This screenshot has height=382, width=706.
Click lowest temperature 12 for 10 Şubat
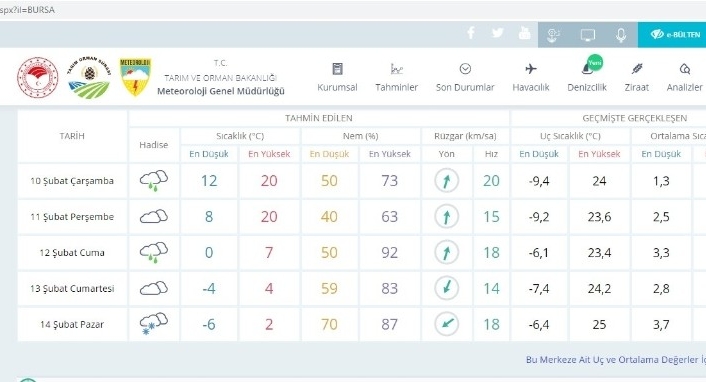point(209,181)
